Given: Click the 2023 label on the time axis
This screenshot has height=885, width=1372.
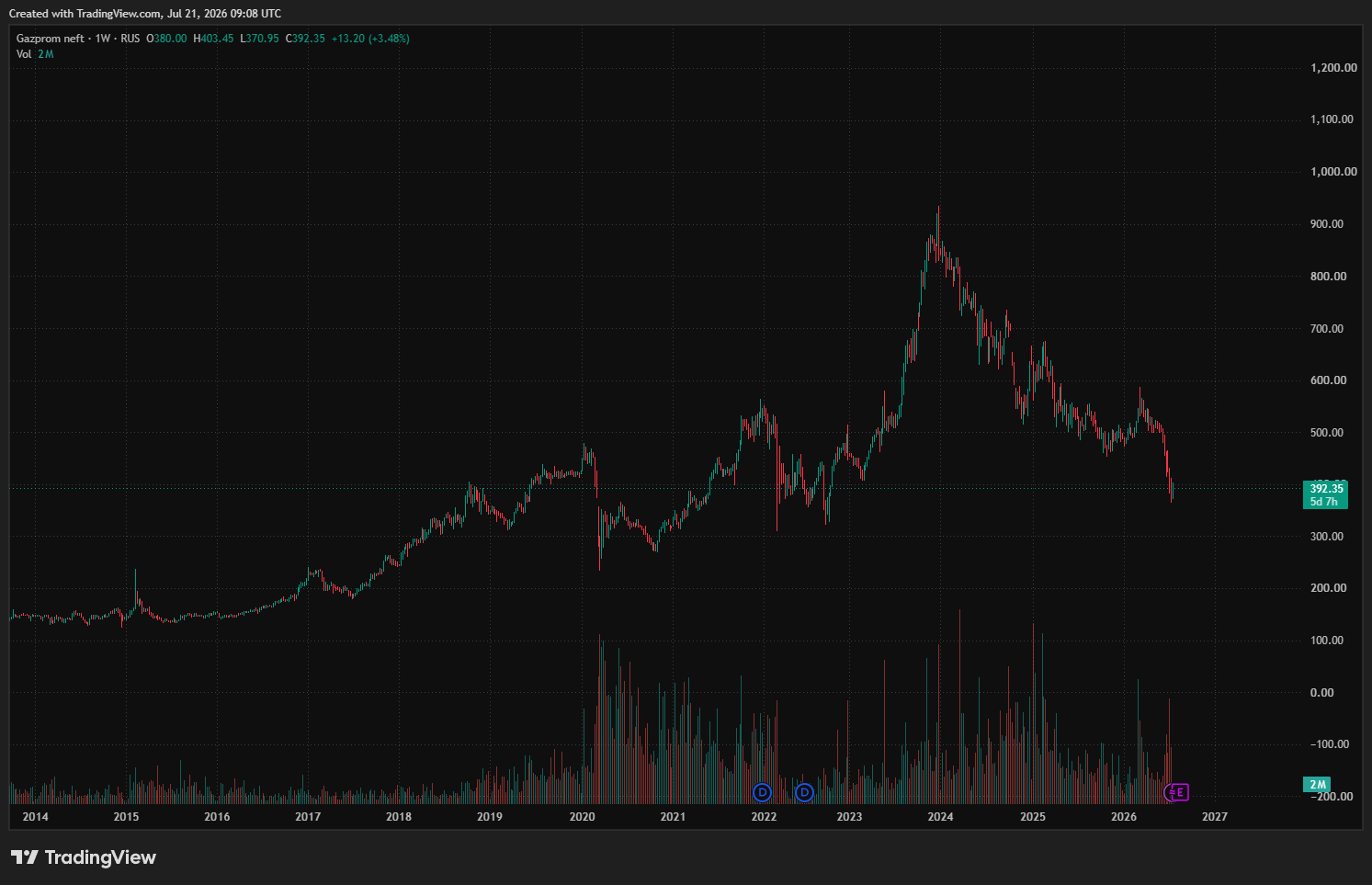Looking at the screenshot, I should tap(850, 817).
